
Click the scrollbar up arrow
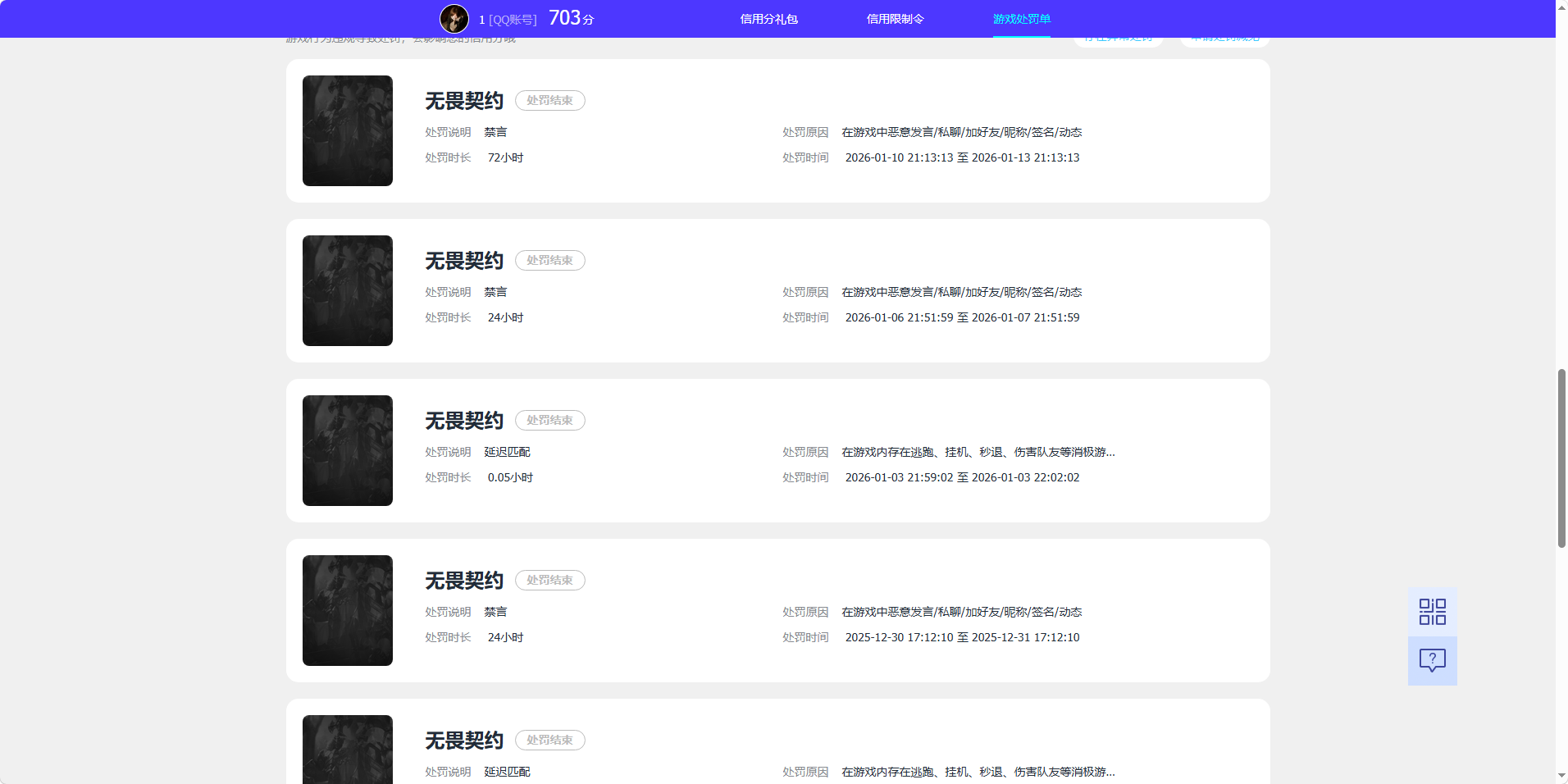(x=1561, y=7)
